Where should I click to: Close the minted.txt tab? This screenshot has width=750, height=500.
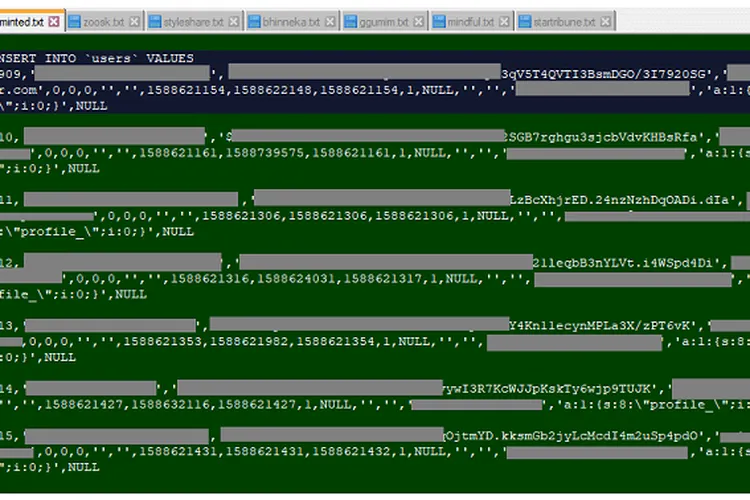[x=54, y=21]
